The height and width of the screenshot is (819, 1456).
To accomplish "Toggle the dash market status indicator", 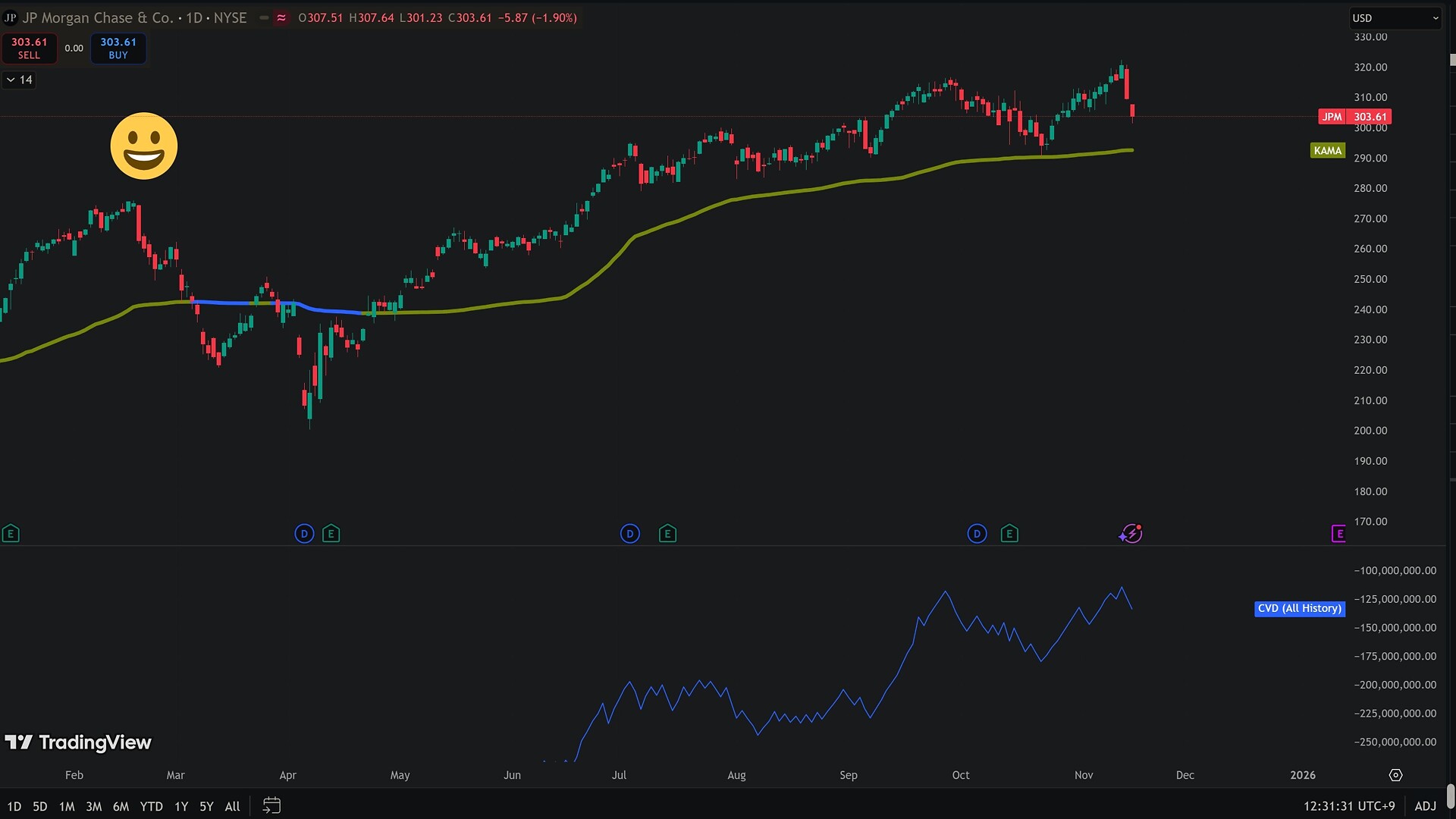I will click(264, 18).
